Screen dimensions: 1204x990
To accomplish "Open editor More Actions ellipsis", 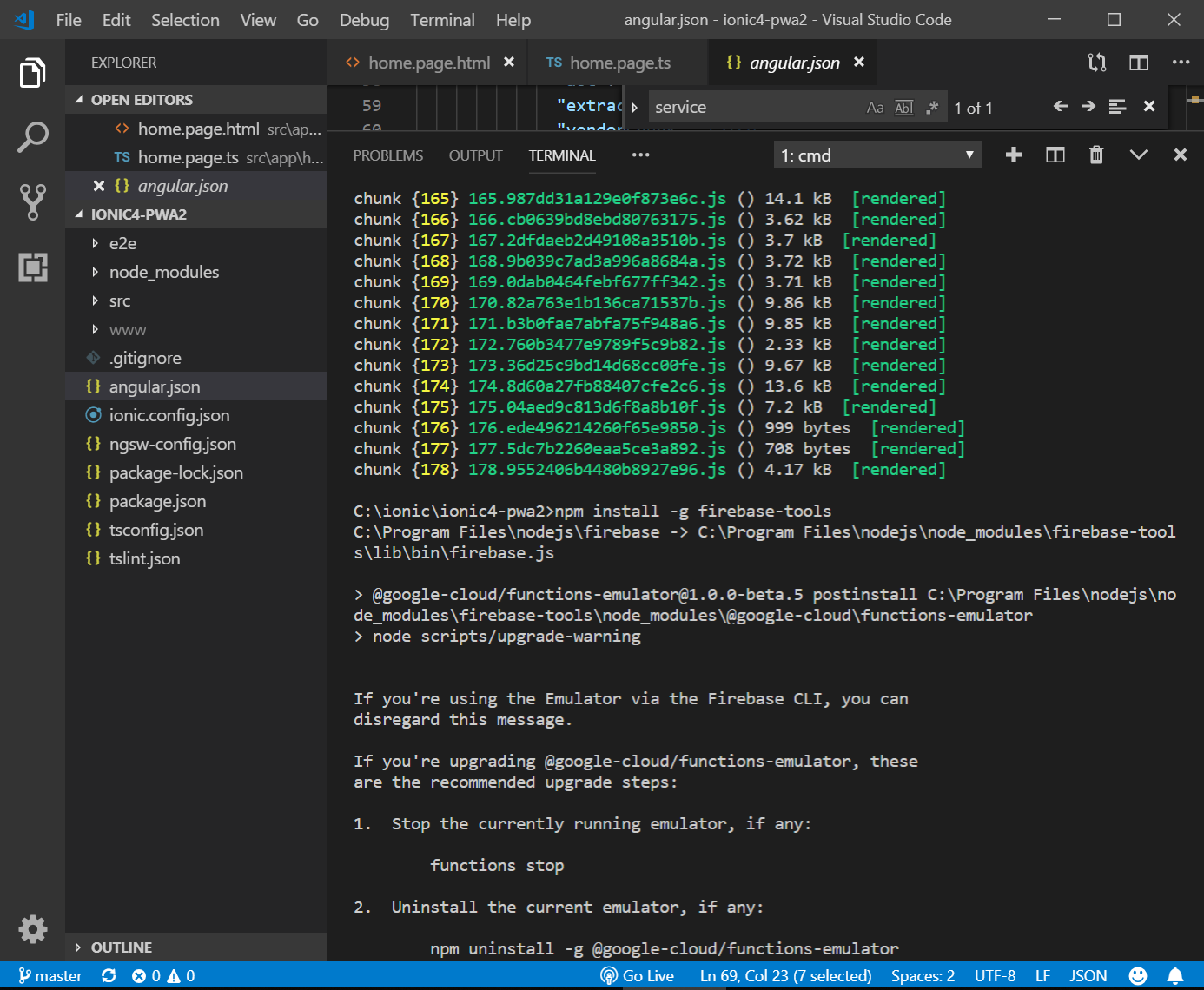I will click(1181, 63).
